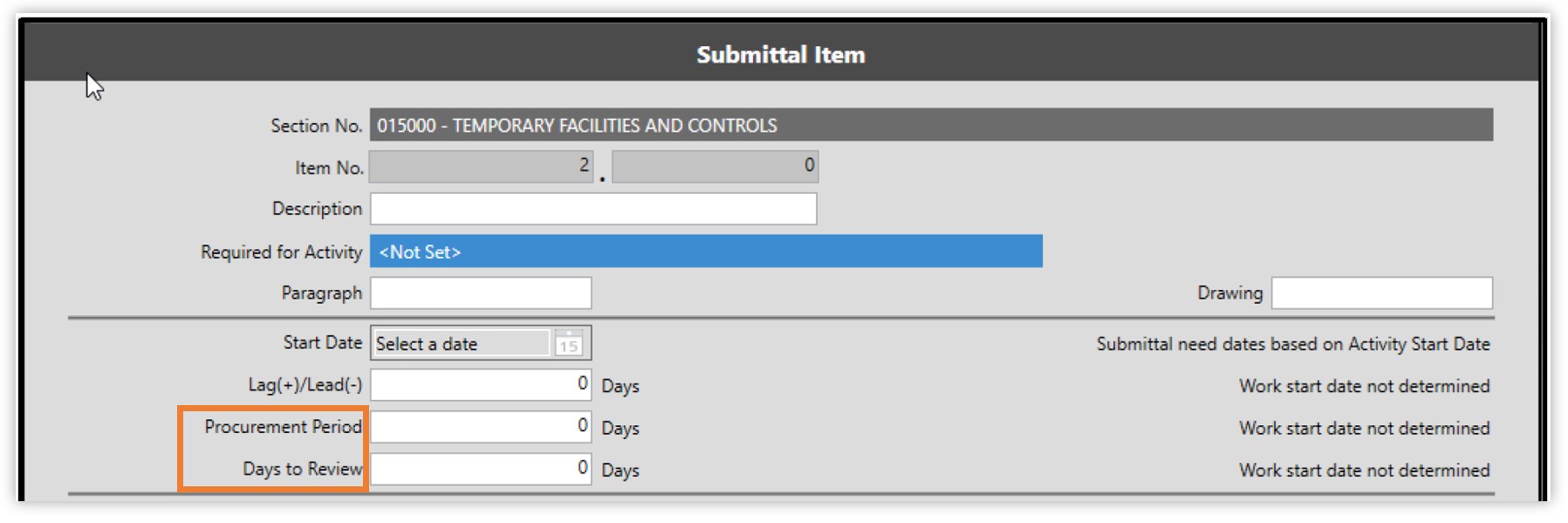
Task: Click the Work start date not determined text
Action: tap(1364, 385)
